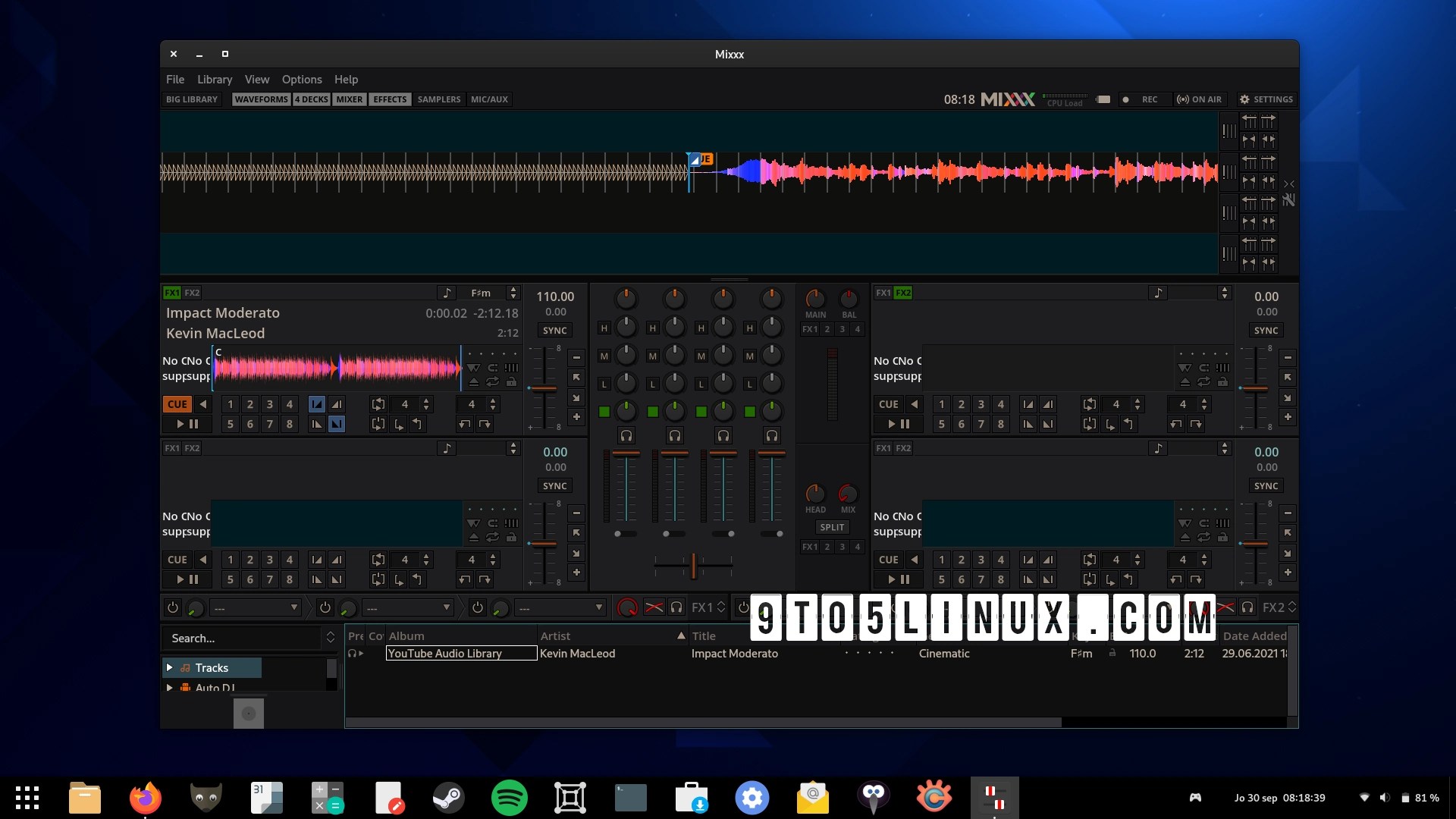Switch to the EFFECTS toolbar view
The image size is (1456, 819).
tap(390, 99)
